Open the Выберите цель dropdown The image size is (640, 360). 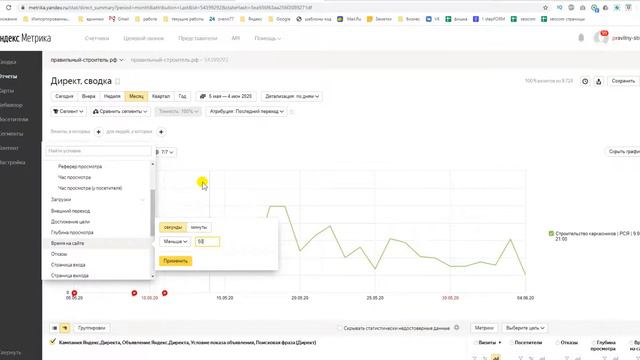[x=525, y=328]
